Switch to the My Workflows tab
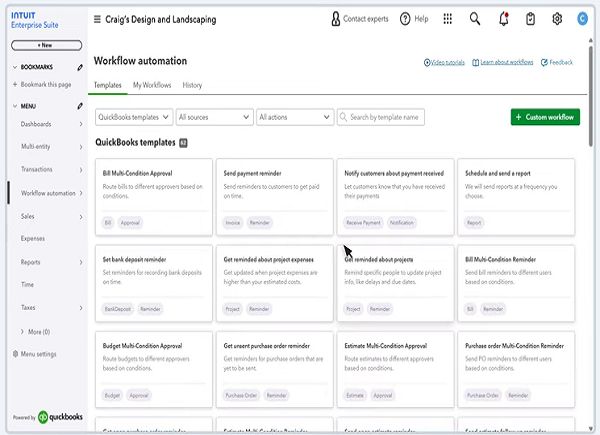600x435 pixels. 151,85
